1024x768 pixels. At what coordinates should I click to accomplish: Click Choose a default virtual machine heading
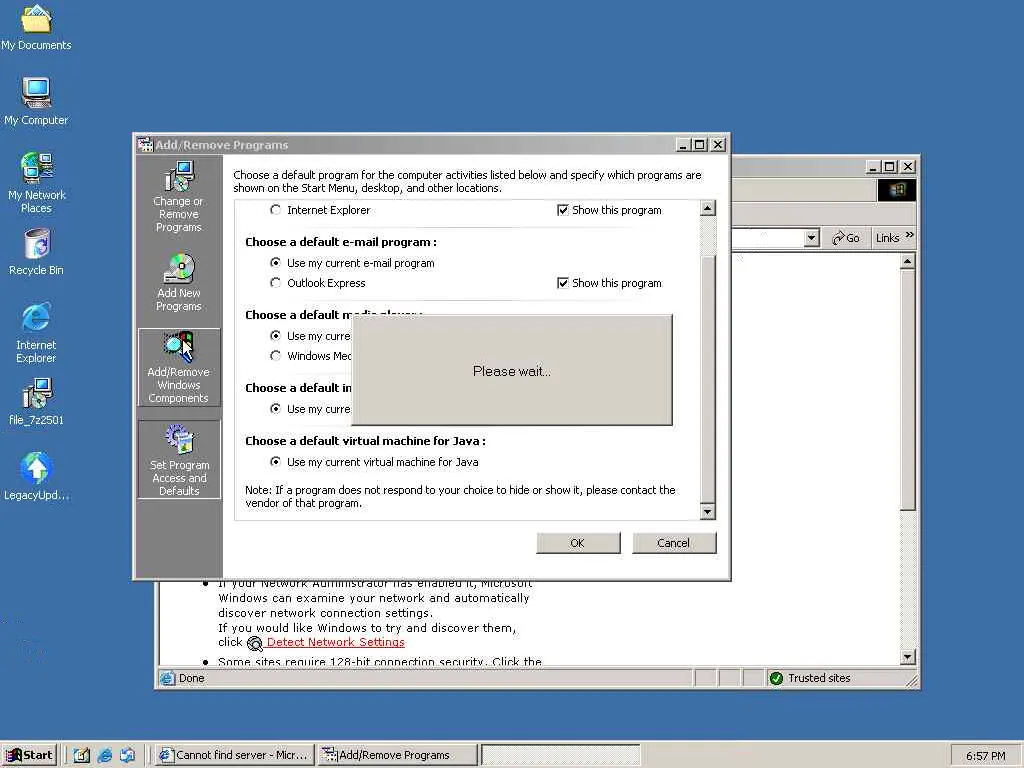point(365,441)
